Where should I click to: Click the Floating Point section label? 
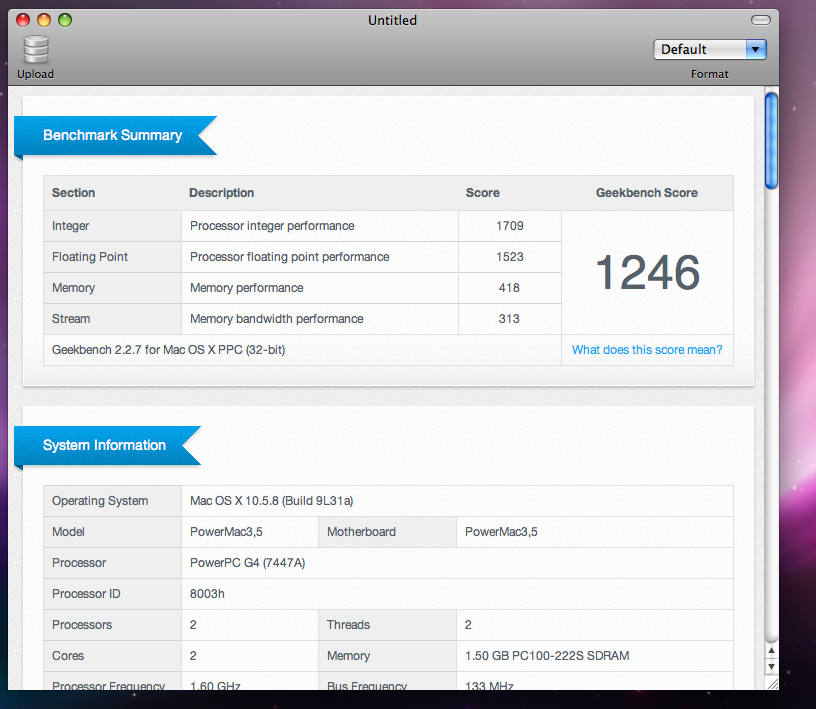(x=90, y=257)
